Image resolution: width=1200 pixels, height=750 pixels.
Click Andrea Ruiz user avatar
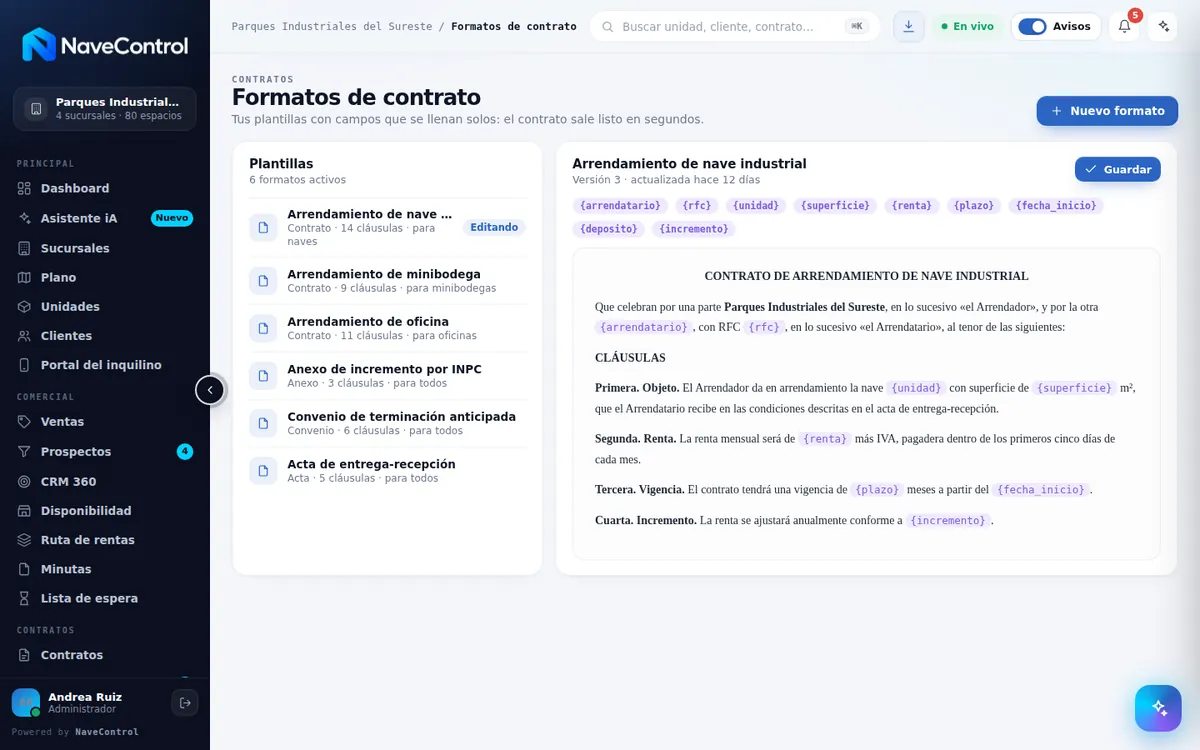click(26, 703)
